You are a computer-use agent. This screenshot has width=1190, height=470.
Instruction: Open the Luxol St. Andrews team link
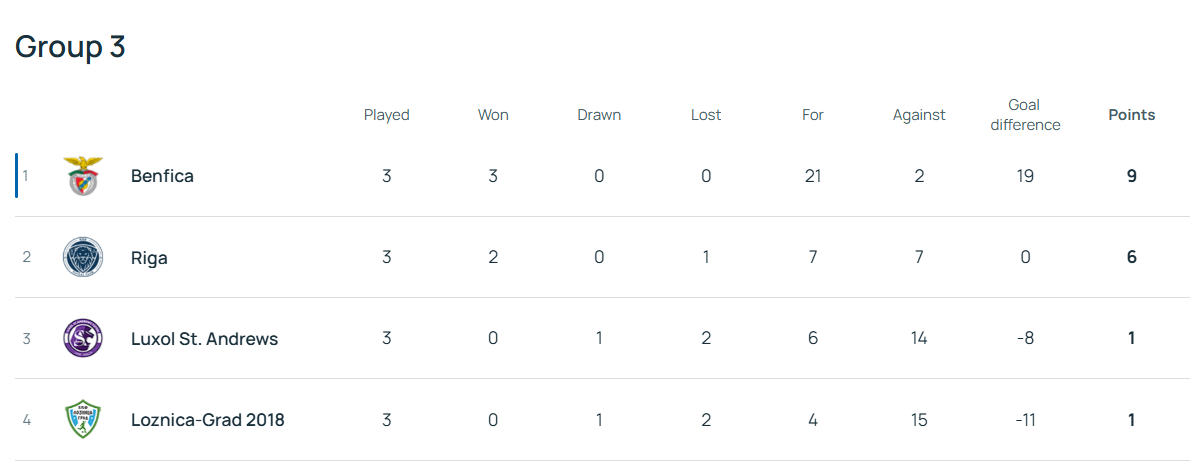point(204,339)
